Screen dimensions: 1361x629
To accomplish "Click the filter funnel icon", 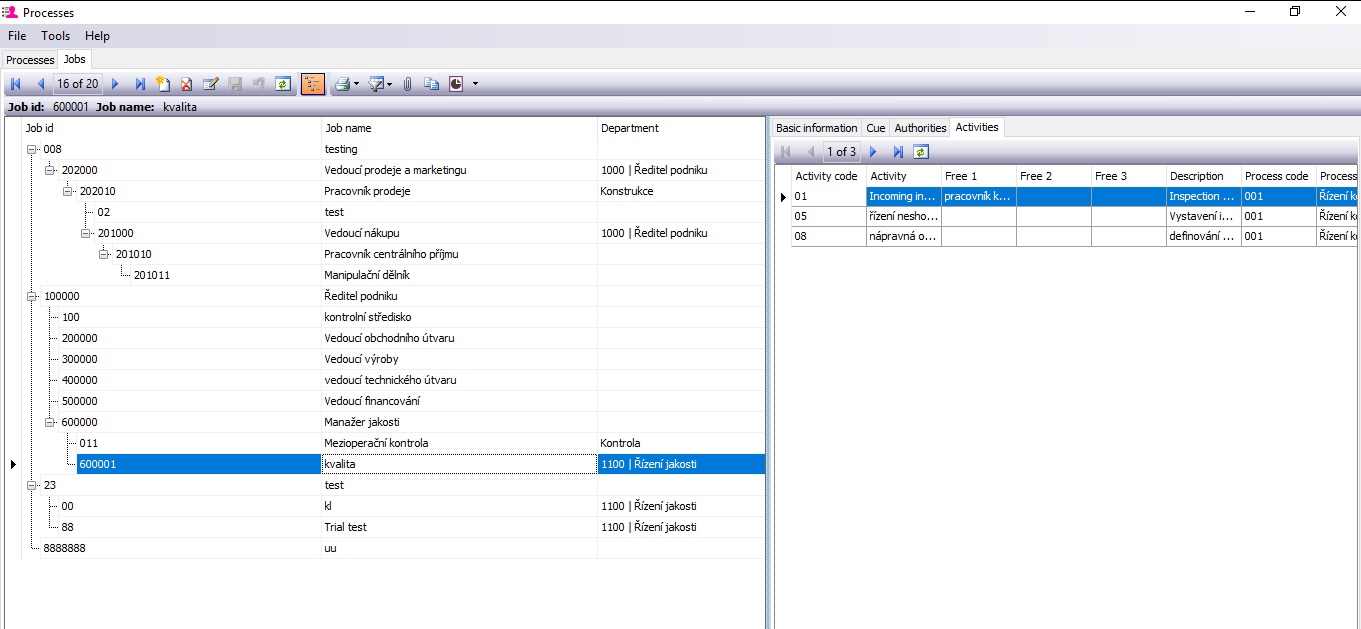I will 376,84.
